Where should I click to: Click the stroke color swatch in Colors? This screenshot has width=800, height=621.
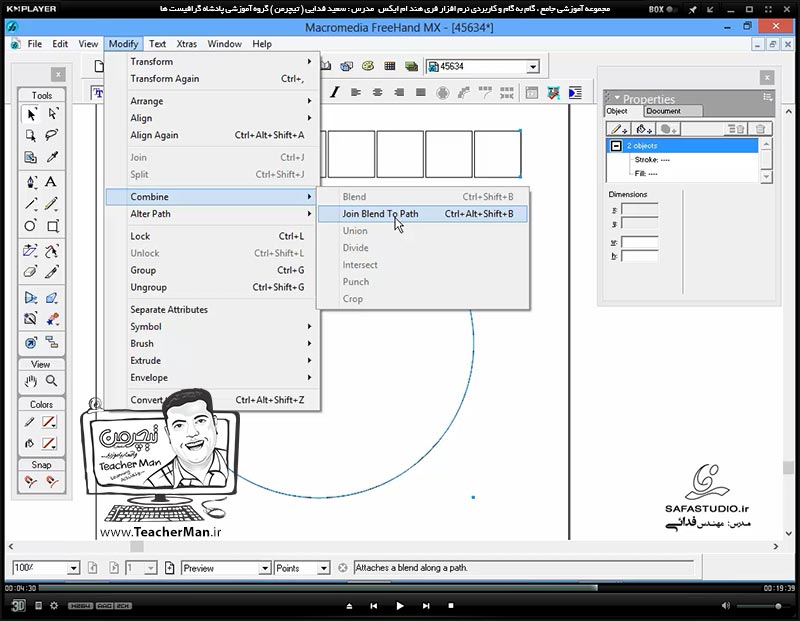pyautogui.click(x=49, y=422)
